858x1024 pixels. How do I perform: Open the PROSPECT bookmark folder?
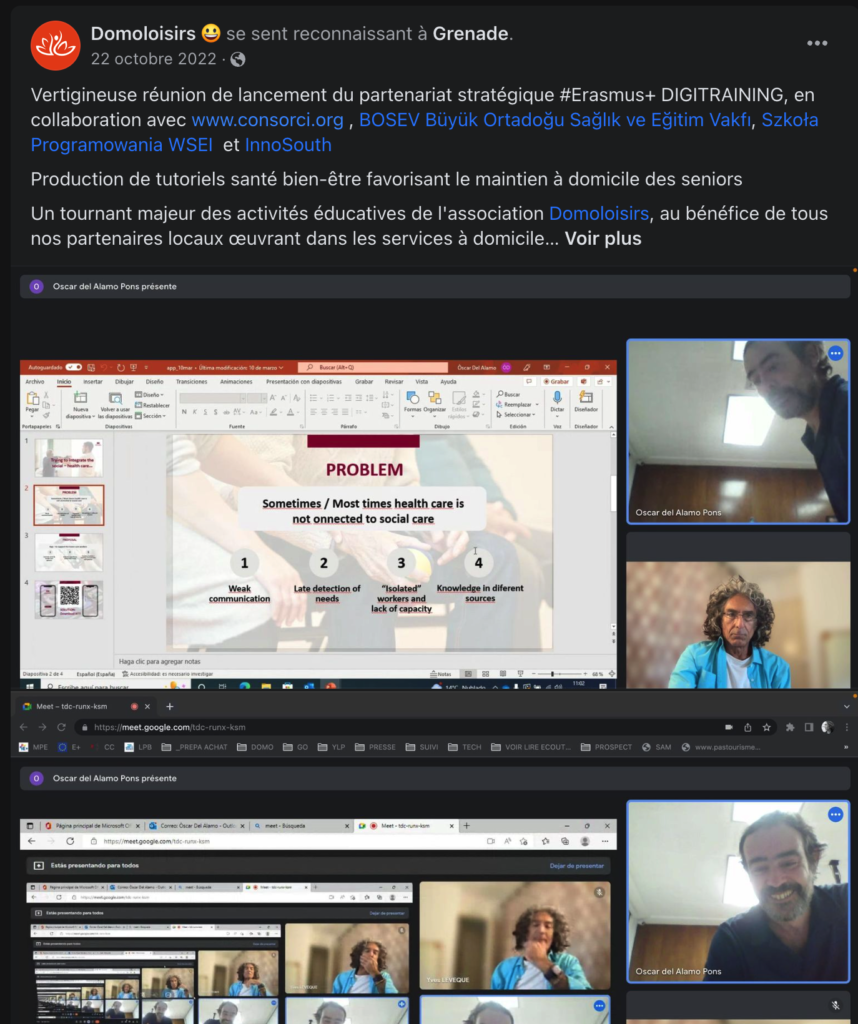click(607, 747)
